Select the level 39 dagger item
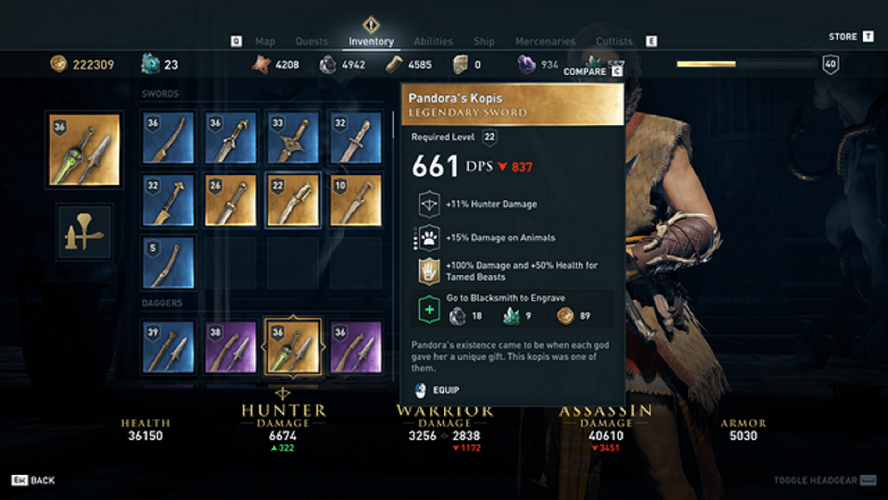The height and width of the screenshot is (500, 888). 168,347
